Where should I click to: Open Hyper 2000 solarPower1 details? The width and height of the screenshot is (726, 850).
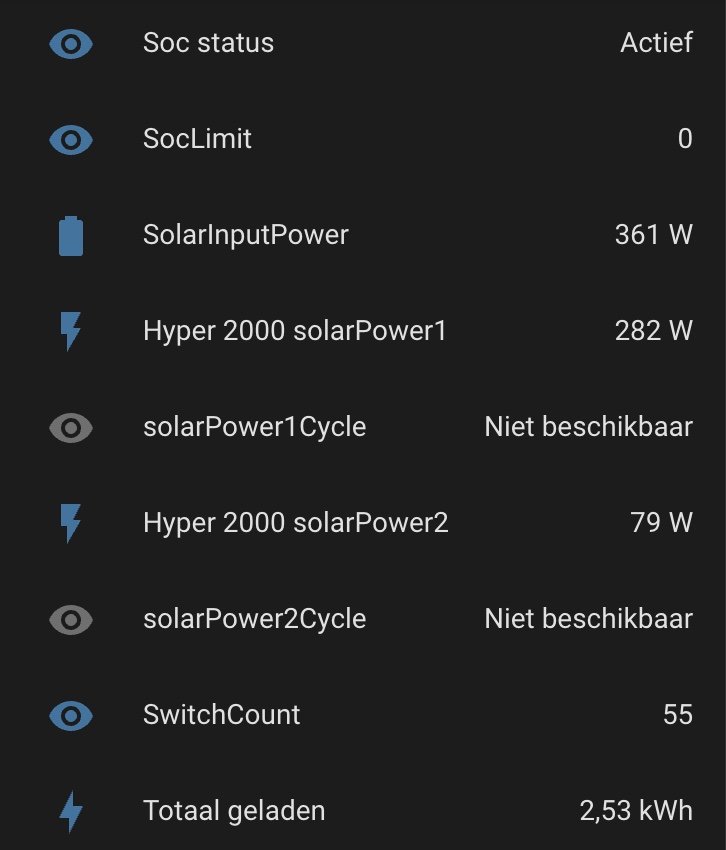point(295,331)
